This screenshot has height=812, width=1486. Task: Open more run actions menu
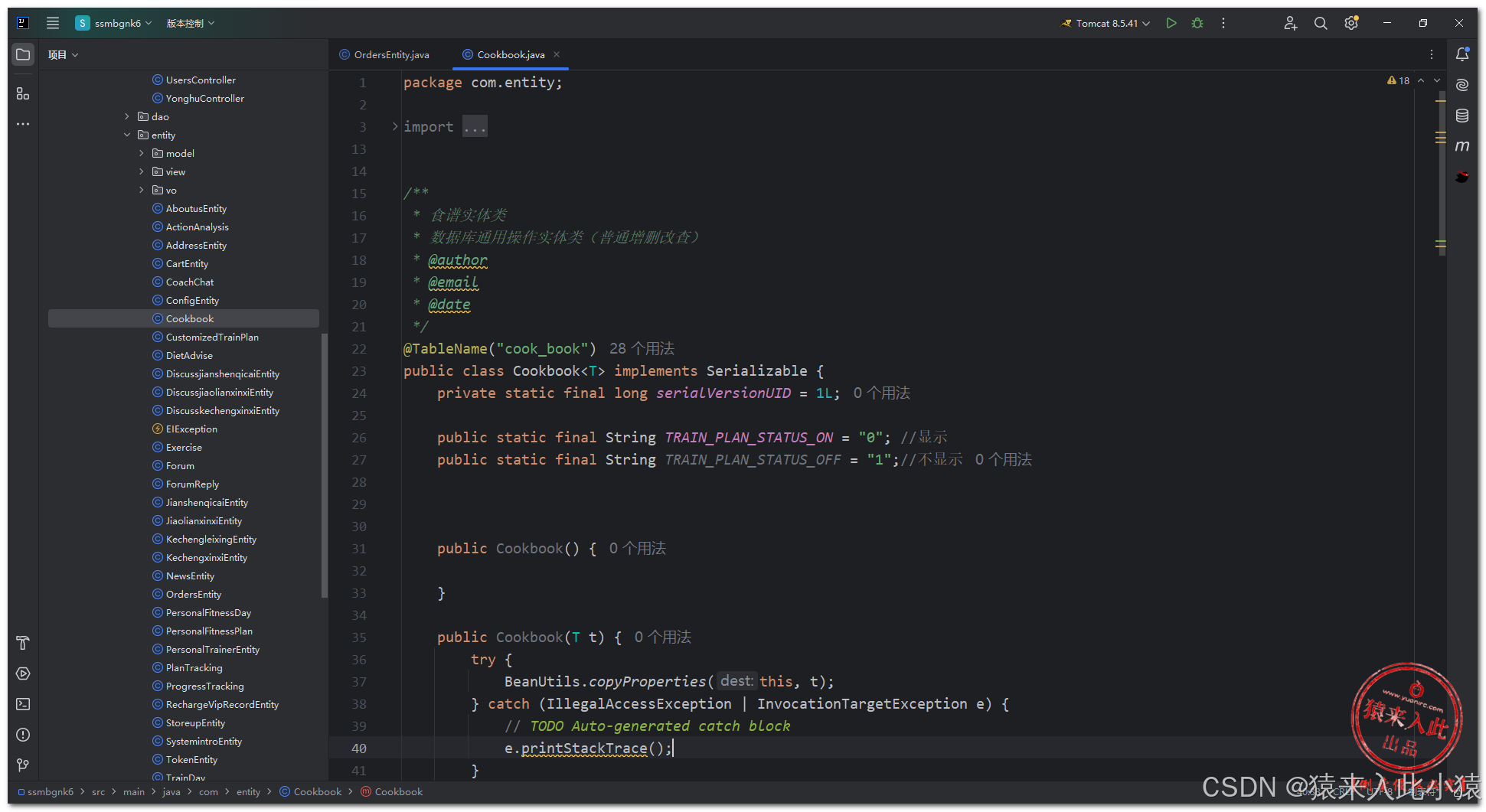pyautogui.click(x=1223, y=23)
